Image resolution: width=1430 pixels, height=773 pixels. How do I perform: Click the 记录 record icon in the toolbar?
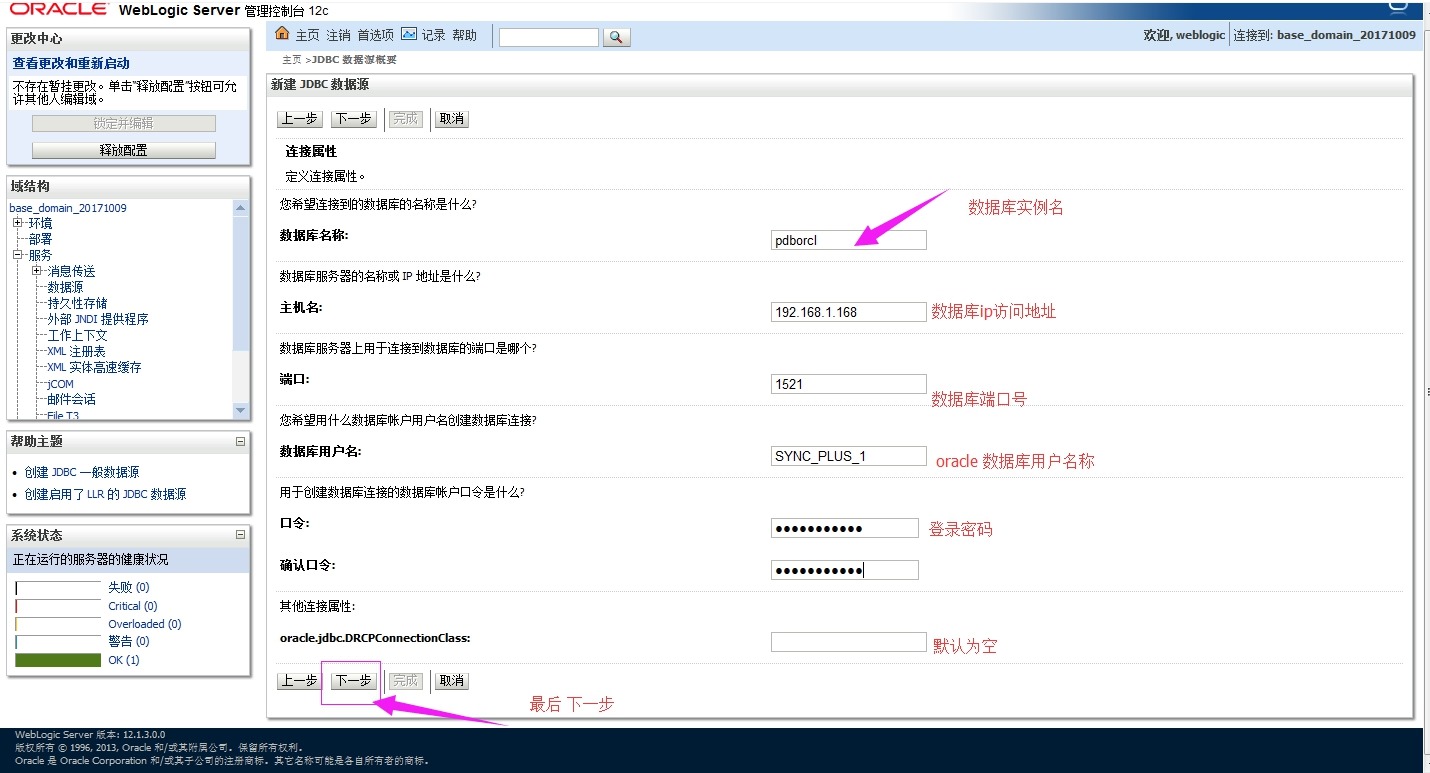point(409,34)
